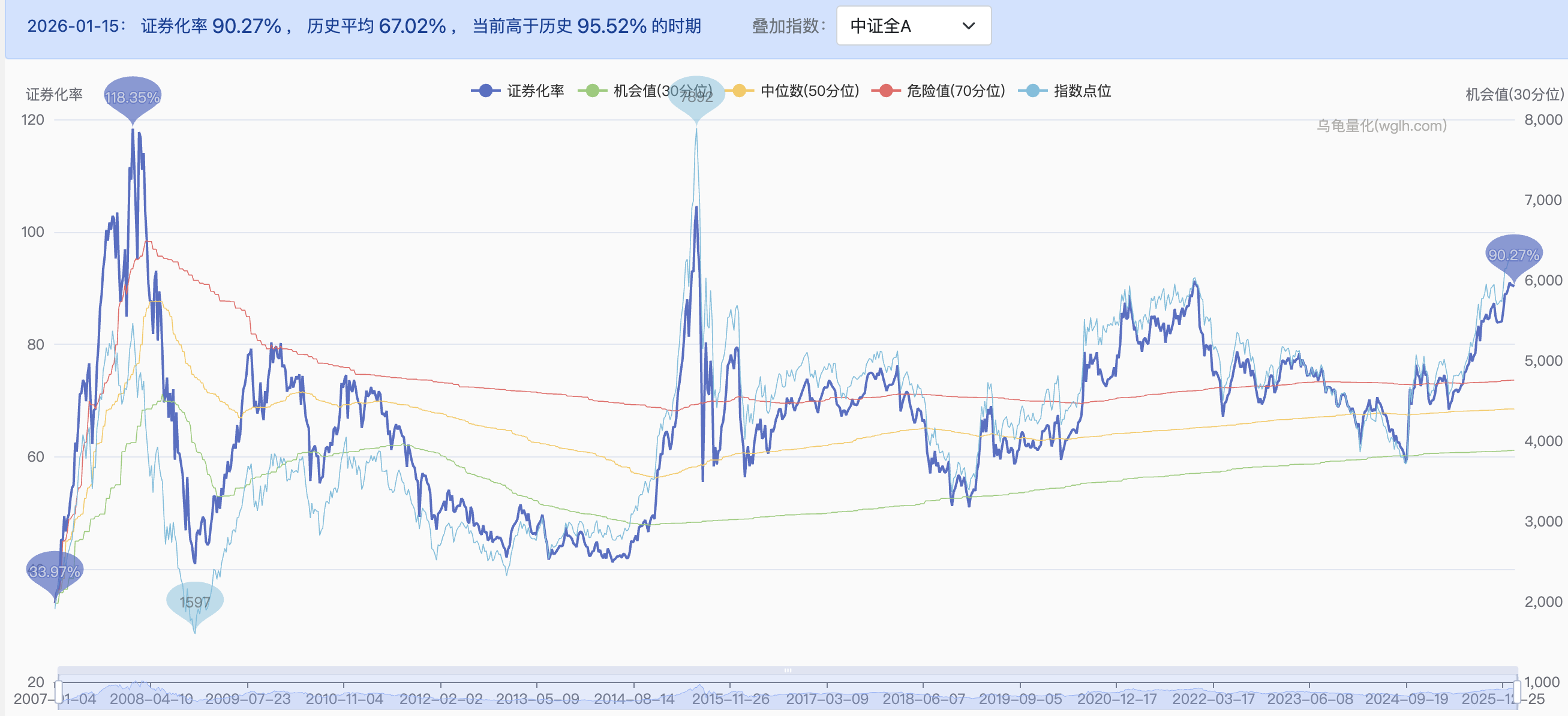Click the 乌龟量化(wglh.com) watermark link

[1381, 125]
